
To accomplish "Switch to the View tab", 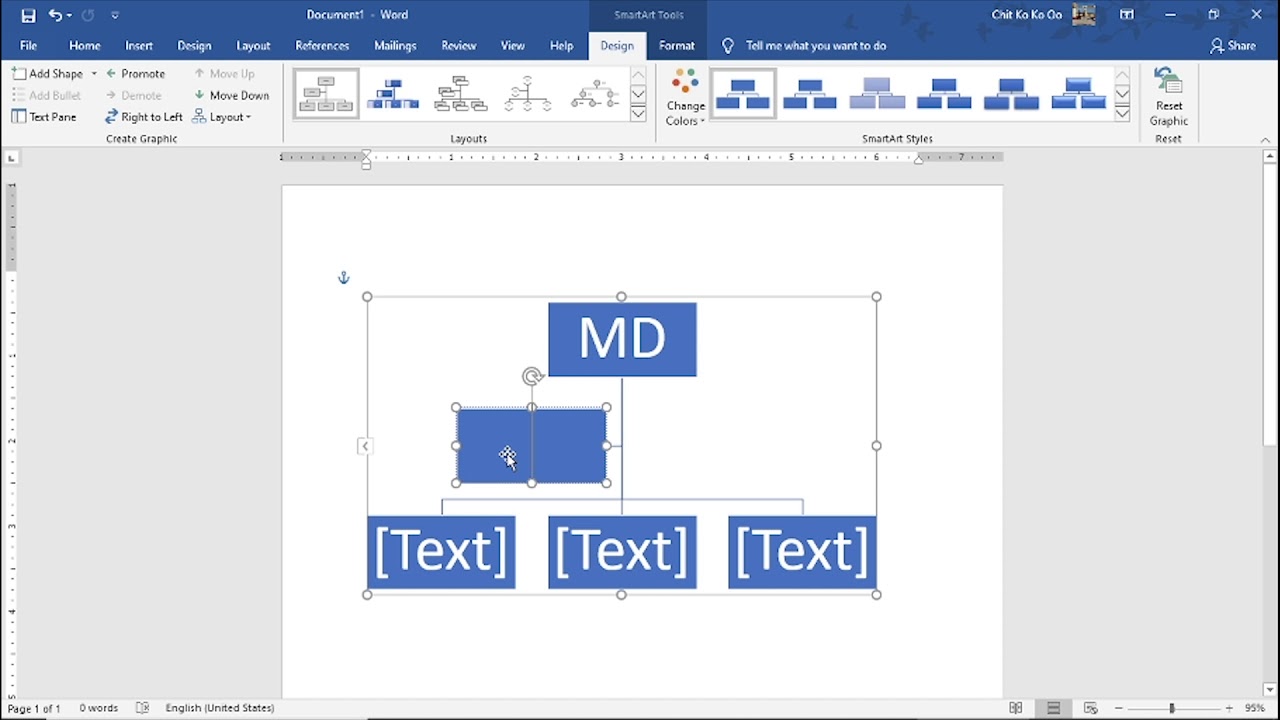I will pyautogui.click(x=513, y=46).
